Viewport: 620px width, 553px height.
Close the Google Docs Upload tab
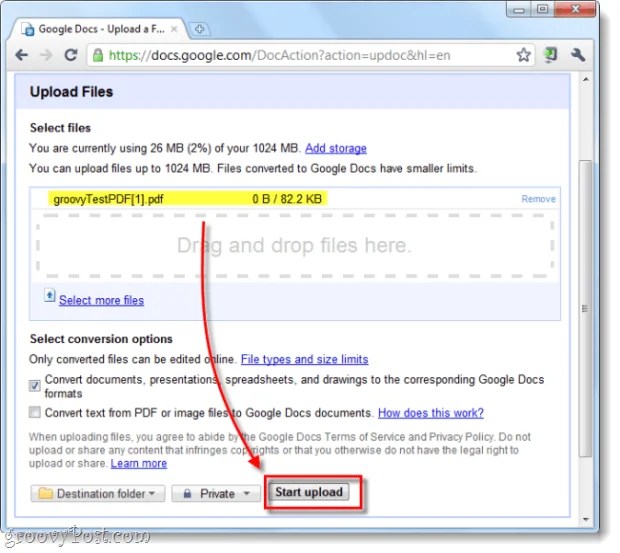click(x=174, y=29)
